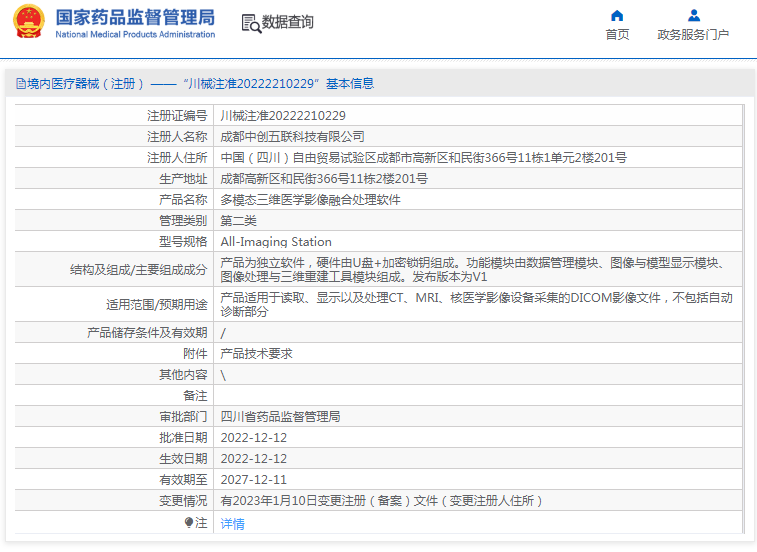The height and width of the screenshot is (552, 757).
Task: Click the 数据查询 label
Action: pyautogui.click(x=288, y=22)
